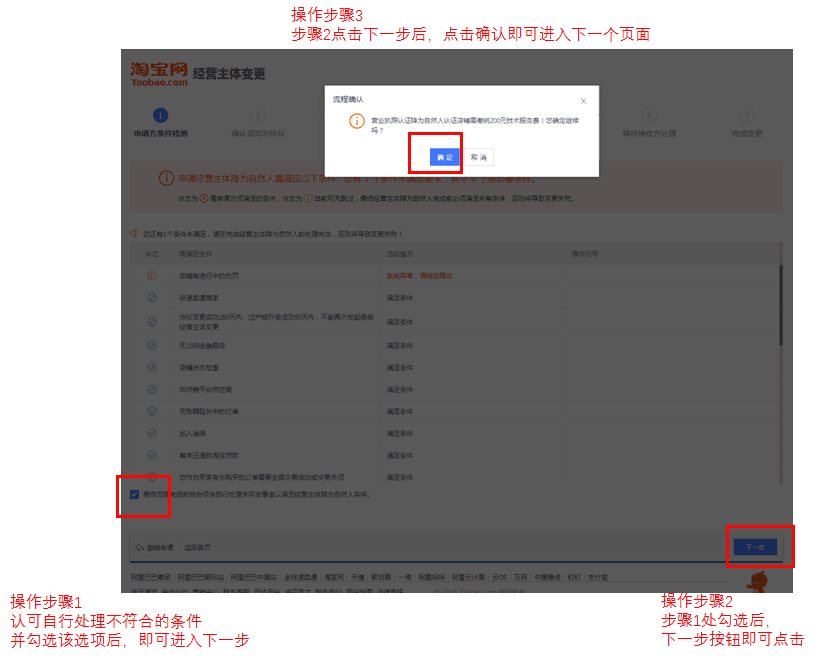Screen dimensions: 839x659
Task: Click the blue 下一步 button
Action: point(756,547)
